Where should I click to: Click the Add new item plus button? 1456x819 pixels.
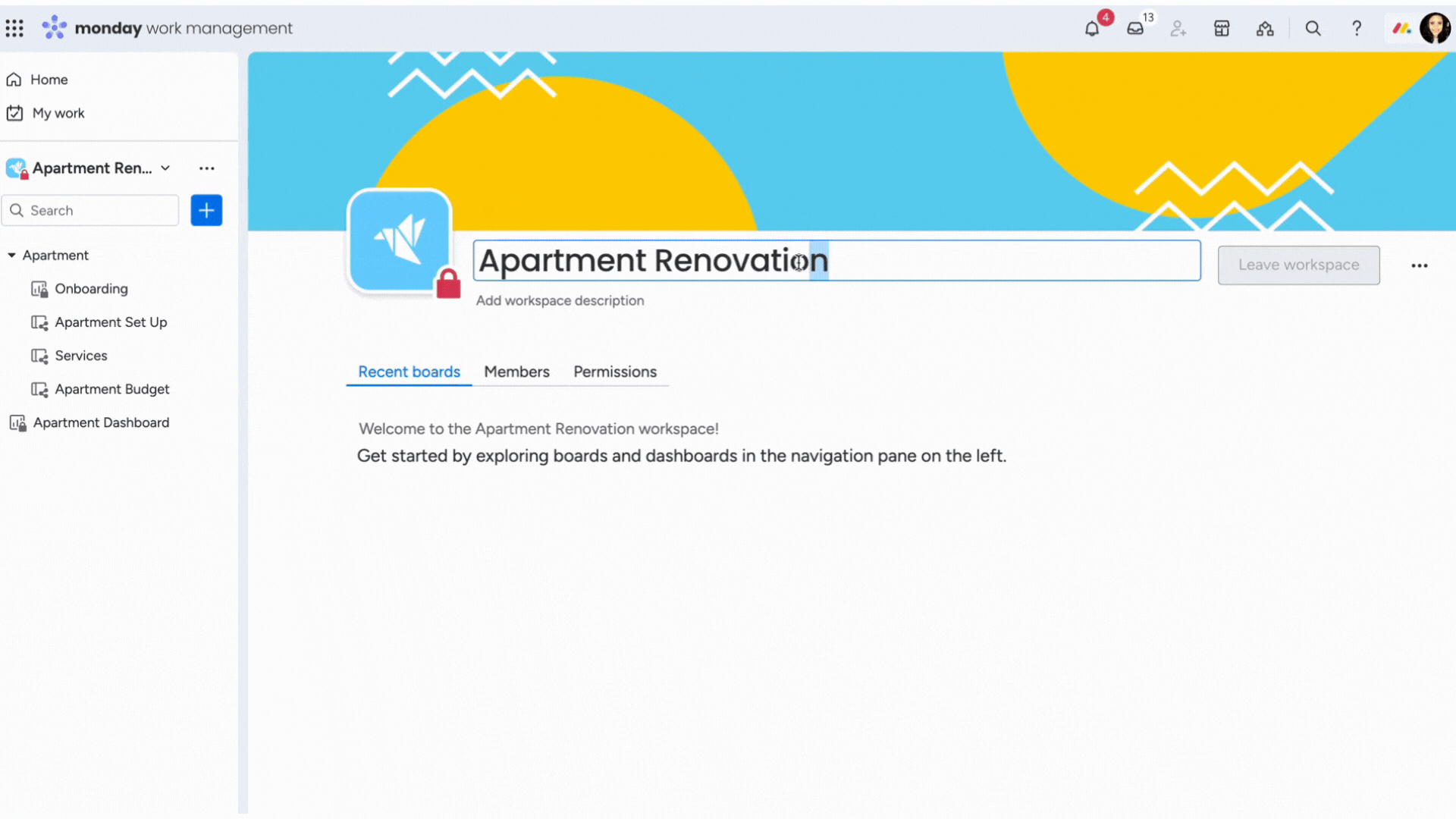tap(206, 209)
